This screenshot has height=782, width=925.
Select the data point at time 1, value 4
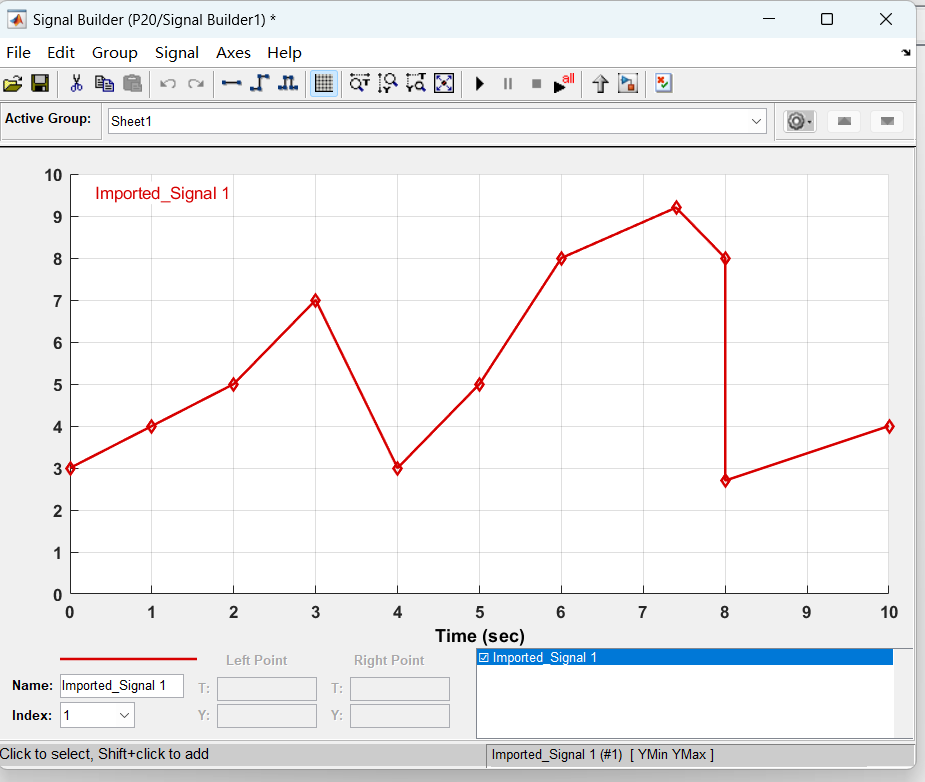(152, 426)
